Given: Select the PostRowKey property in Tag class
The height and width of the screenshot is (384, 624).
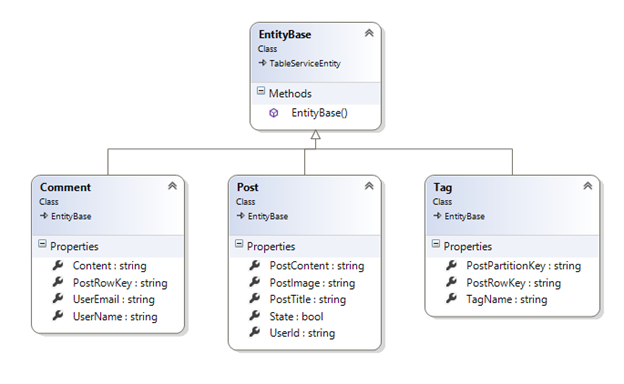Looking at the screenshot, I should (x=513, y=283).
